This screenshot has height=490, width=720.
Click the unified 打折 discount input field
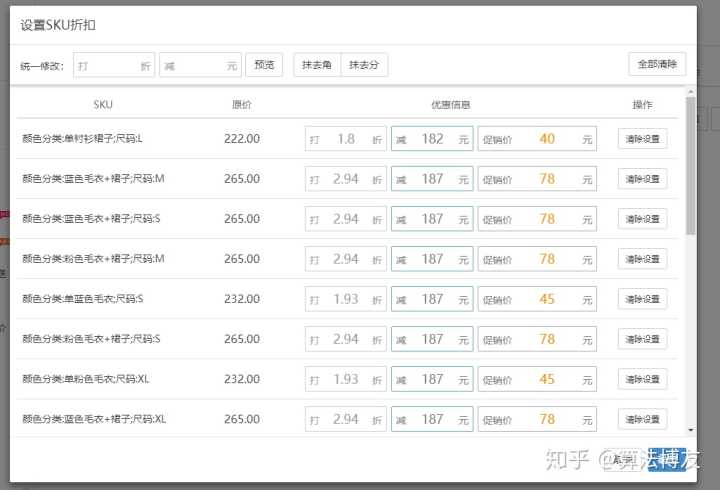click(x=112, y=65)
